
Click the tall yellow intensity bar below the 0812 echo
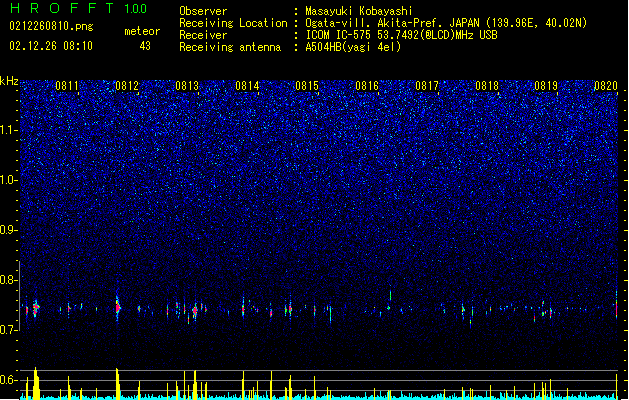click(118, 384)
